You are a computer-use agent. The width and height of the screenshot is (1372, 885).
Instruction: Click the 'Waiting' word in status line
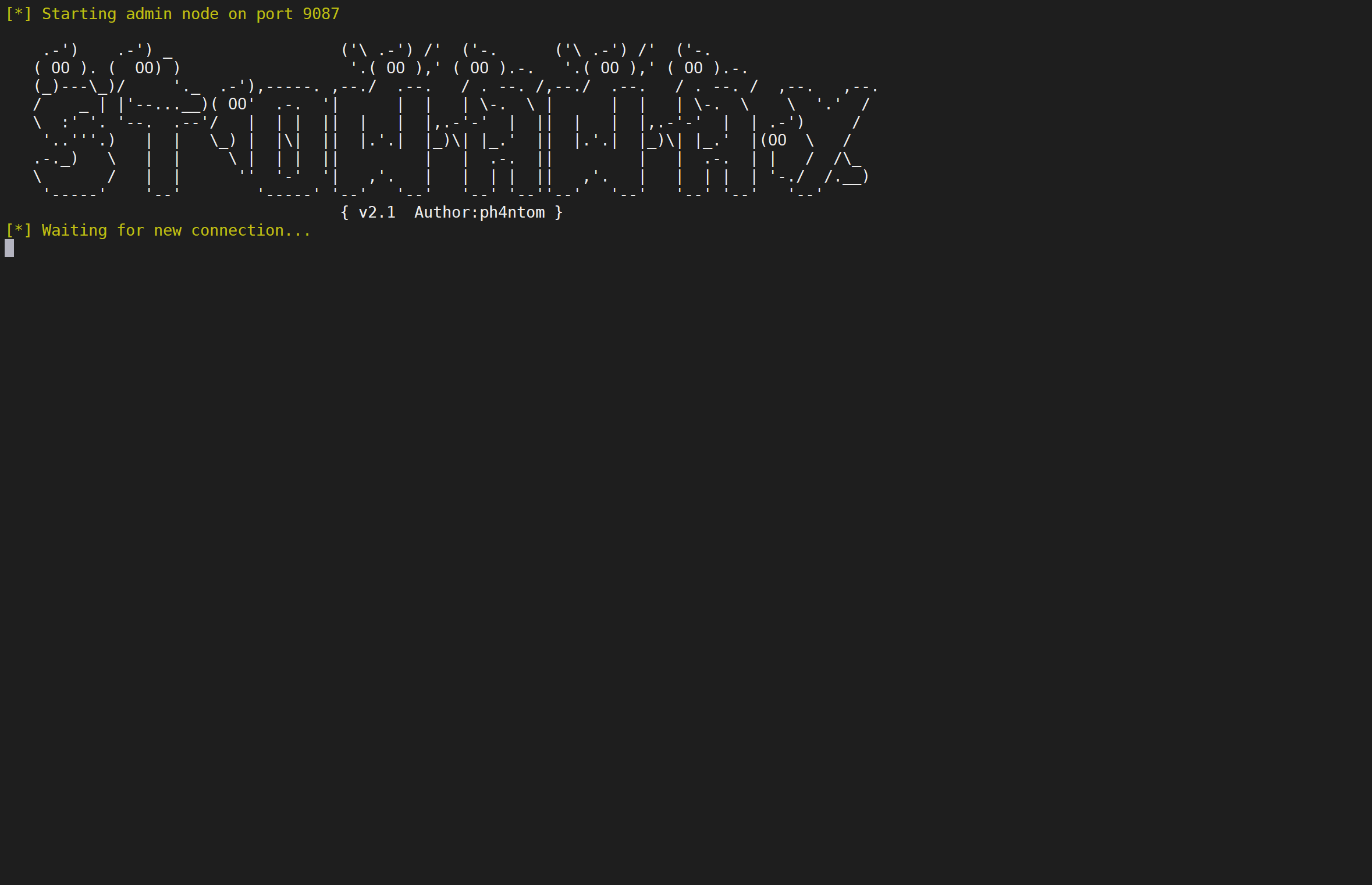point(74,230)
